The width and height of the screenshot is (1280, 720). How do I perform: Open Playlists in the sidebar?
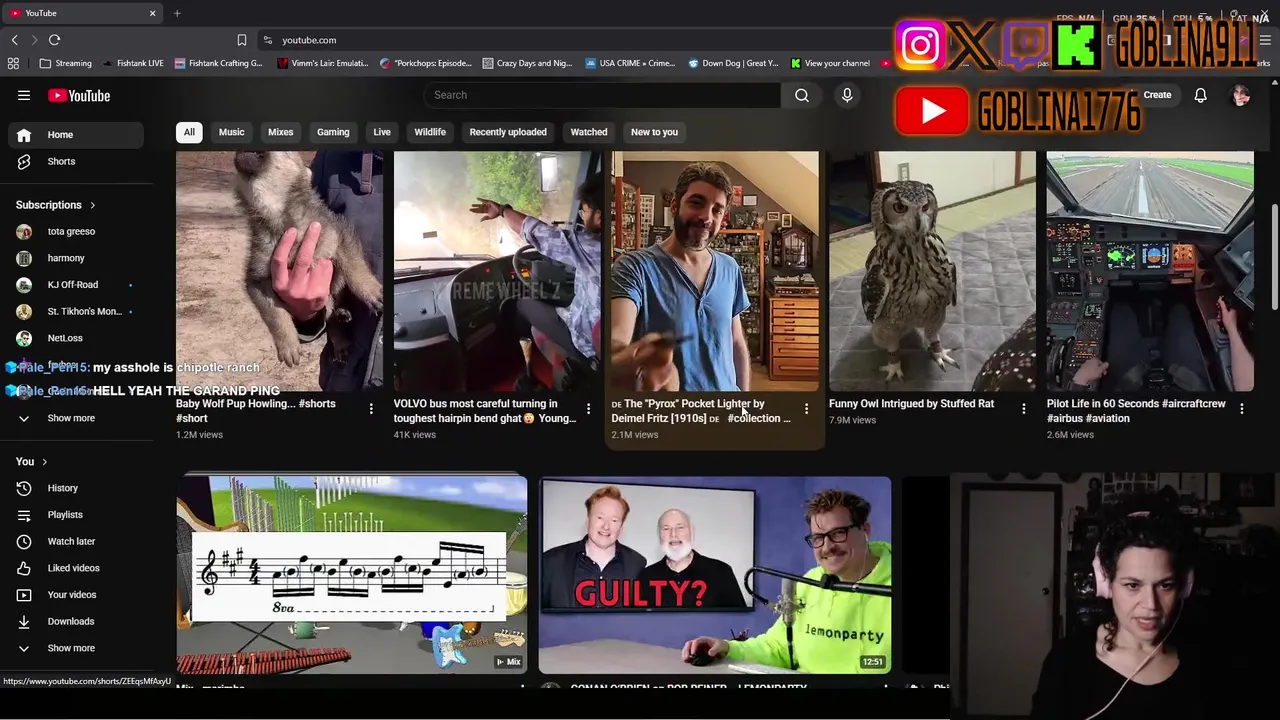pyautogui.click(x=76, y=515)
